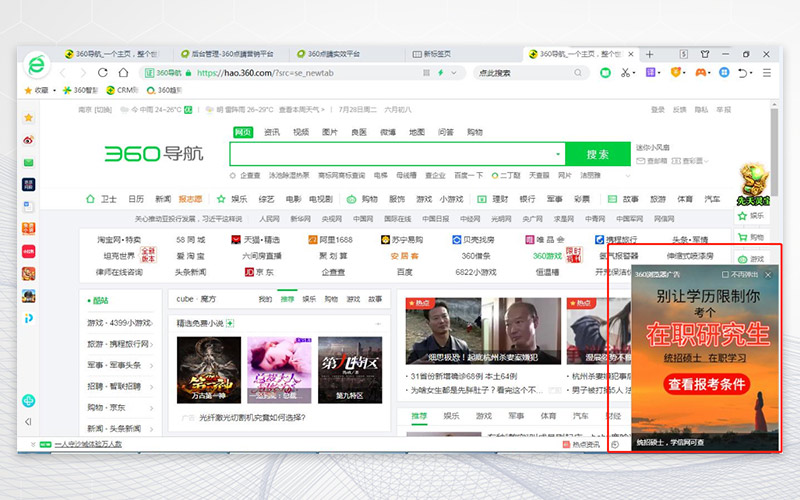Open the 收藏 bookmarks dropdown dot

coord(54,90)
